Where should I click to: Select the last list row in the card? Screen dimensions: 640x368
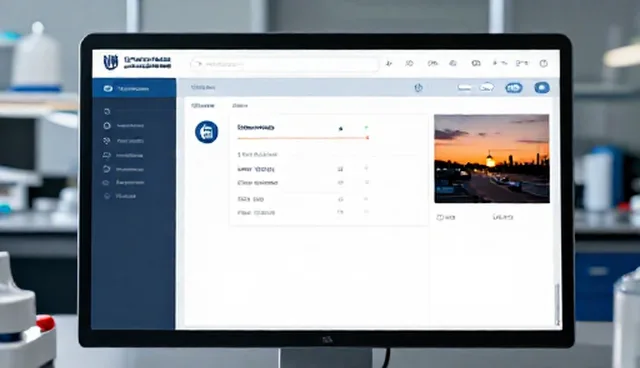click(303, 213)
